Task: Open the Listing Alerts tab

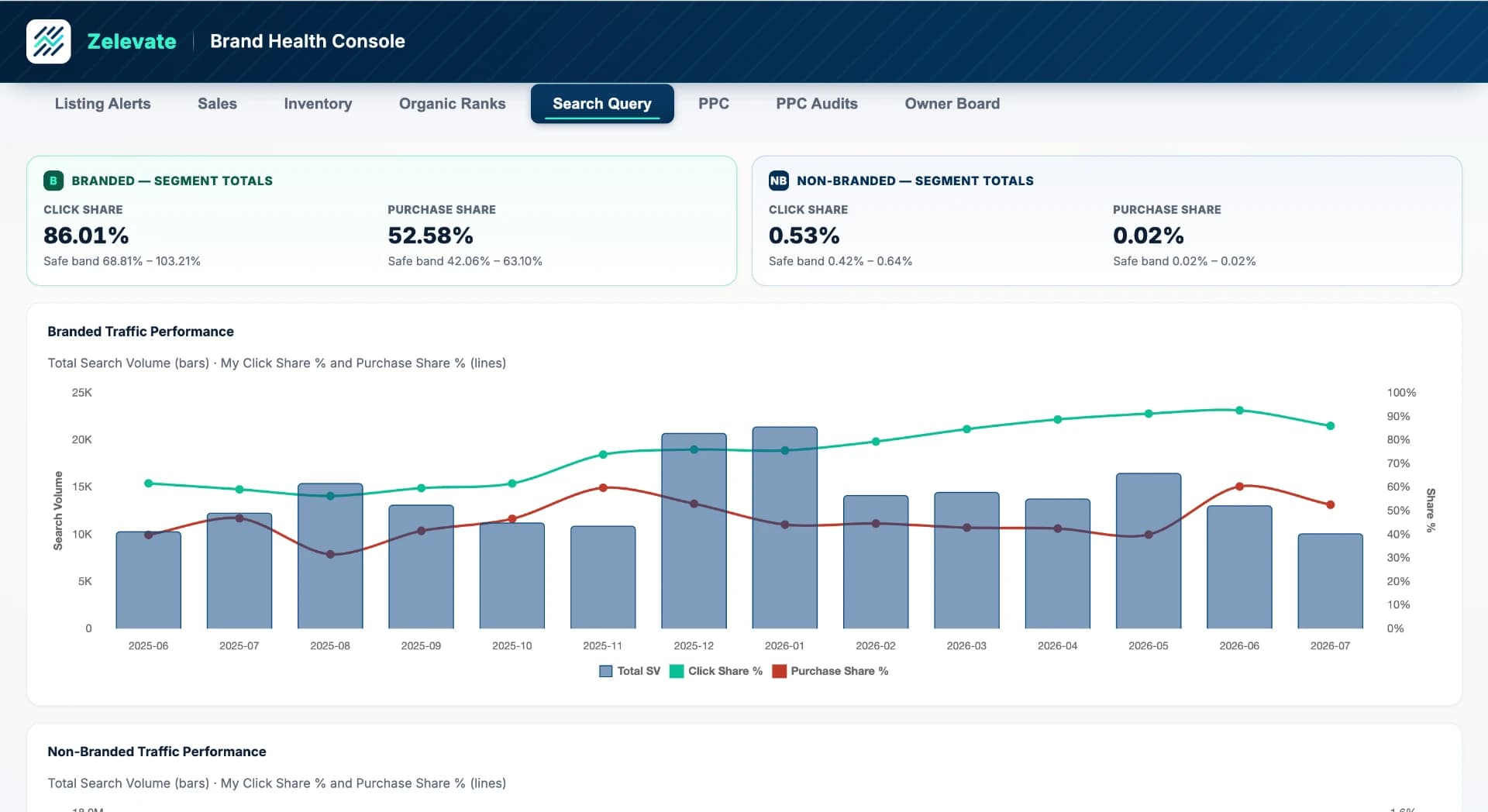Action: pyautogui.click(x=102, y=104)
